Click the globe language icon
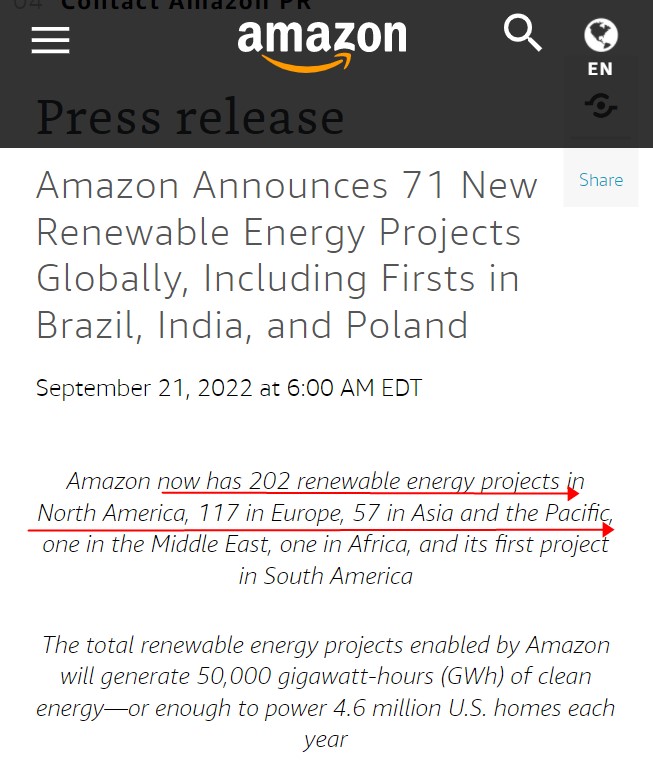 click(x=601, y=35)
